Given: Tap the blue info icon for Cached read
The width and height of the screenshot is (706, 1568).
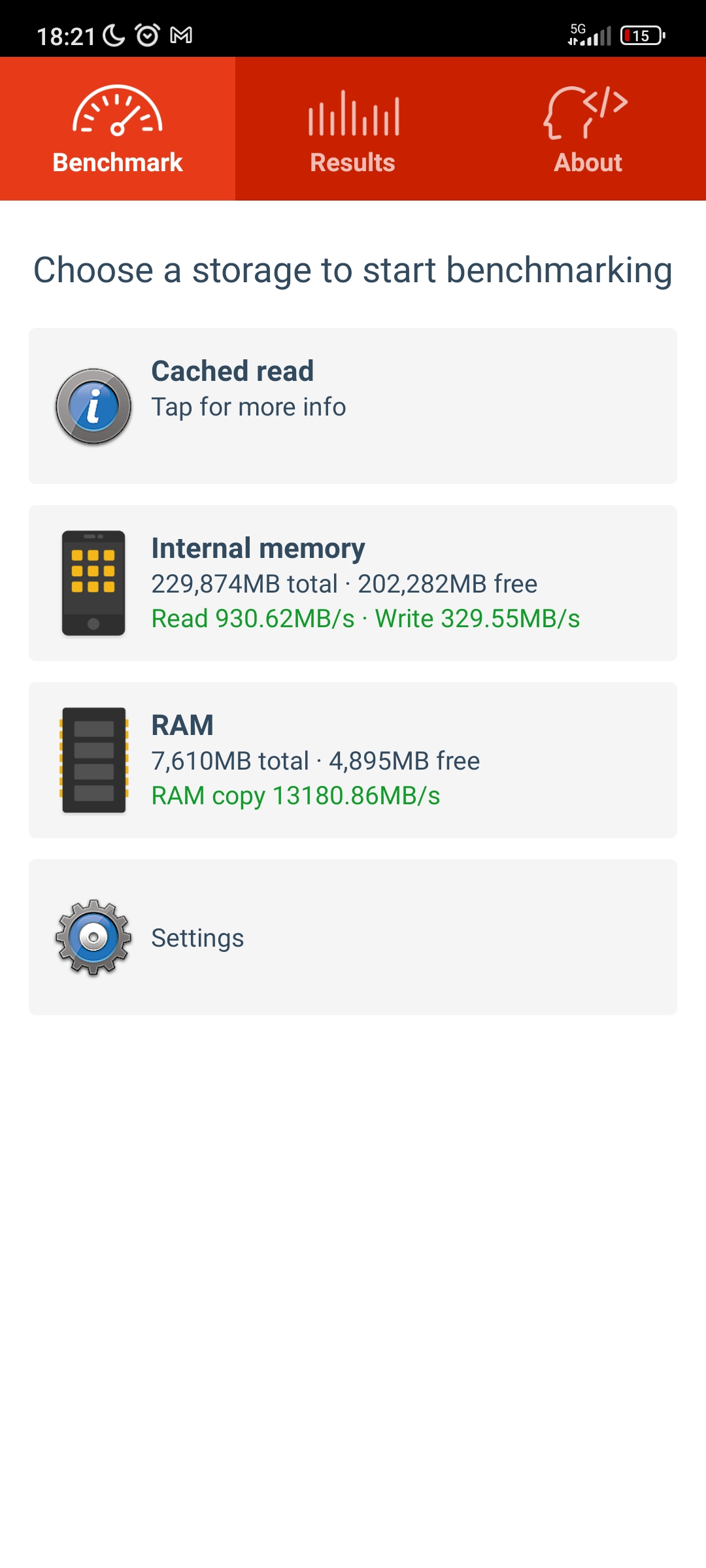Looking at the screenshot, I should pos(93,406).
